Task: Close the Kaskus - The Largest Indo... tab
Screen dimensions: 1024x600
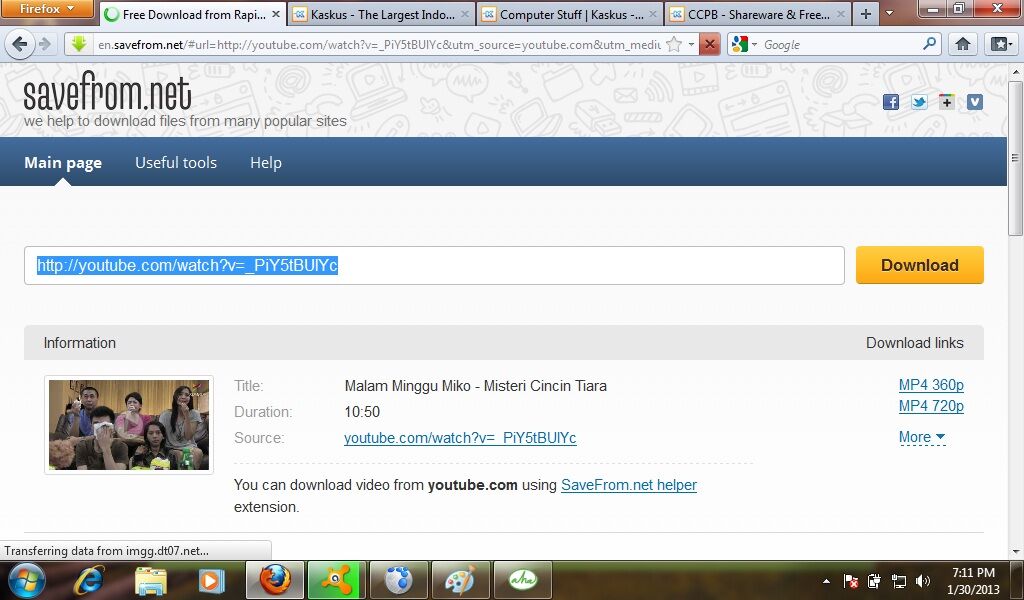Action: click(464, 14)
